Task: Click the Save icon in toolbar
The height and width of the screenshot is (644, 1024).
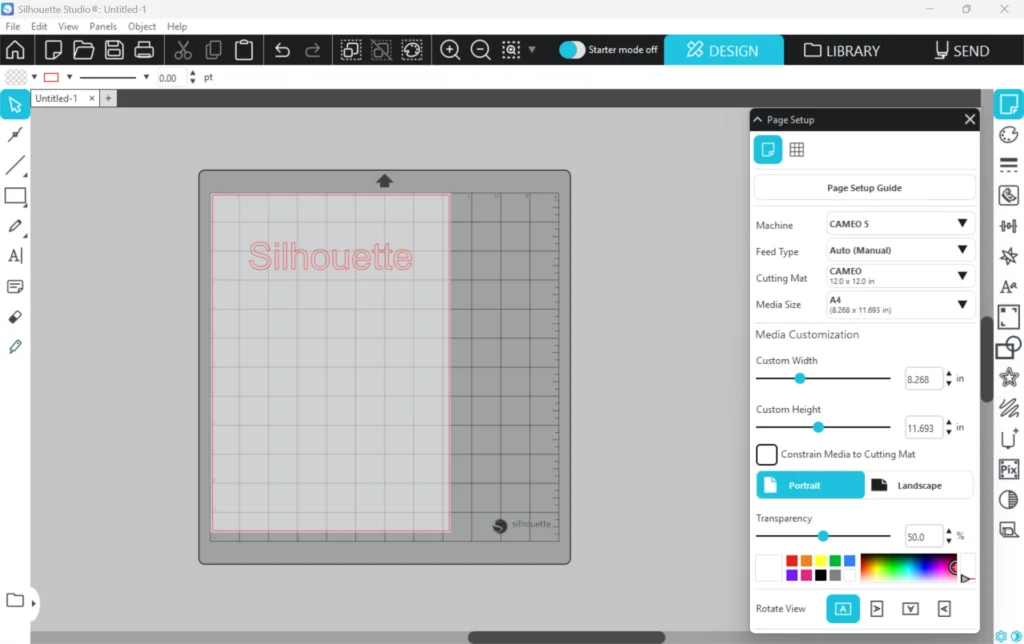Action: (114, 50)
